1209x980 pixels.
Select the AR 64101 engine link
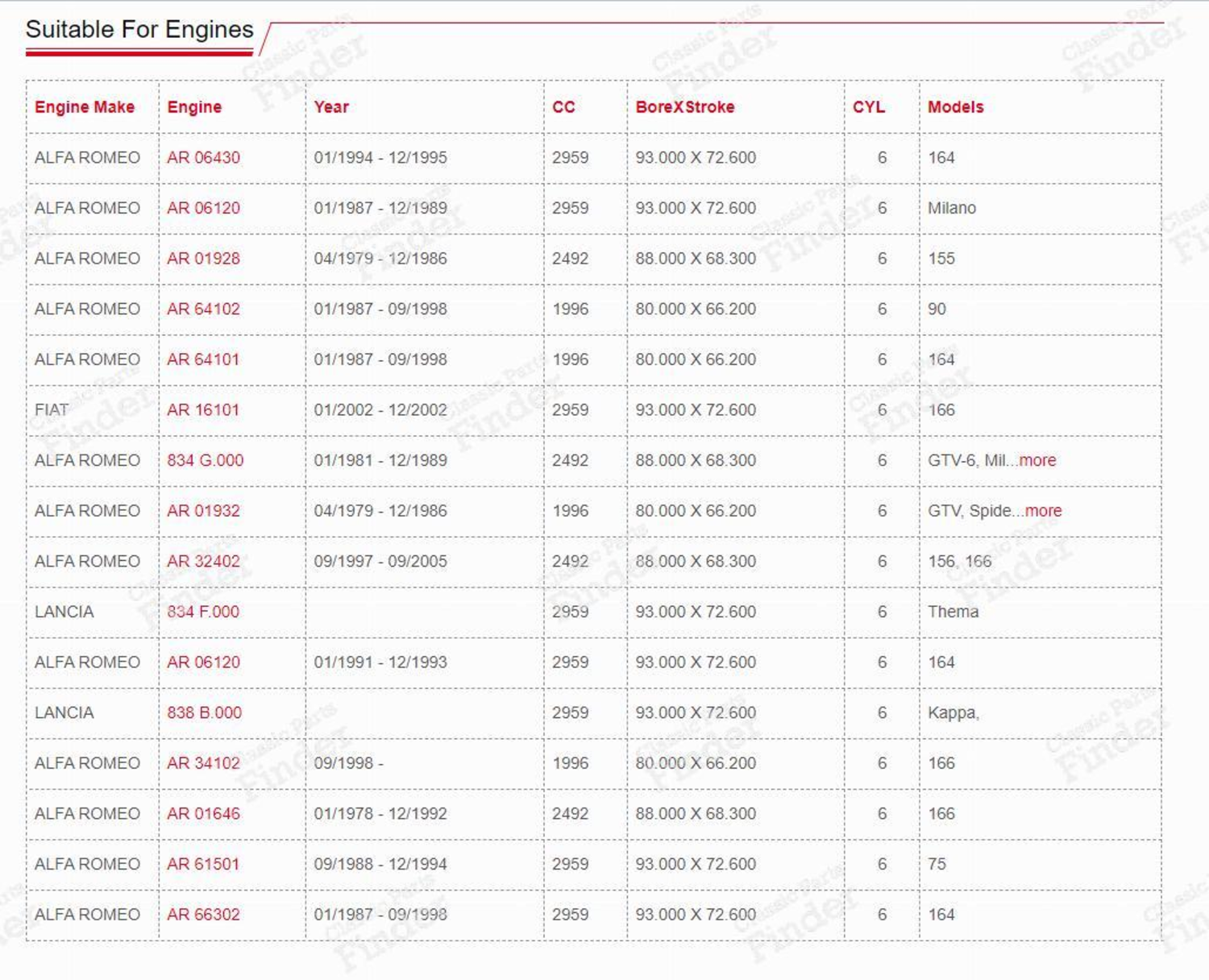pyautogui.click(x=203, y=359)
